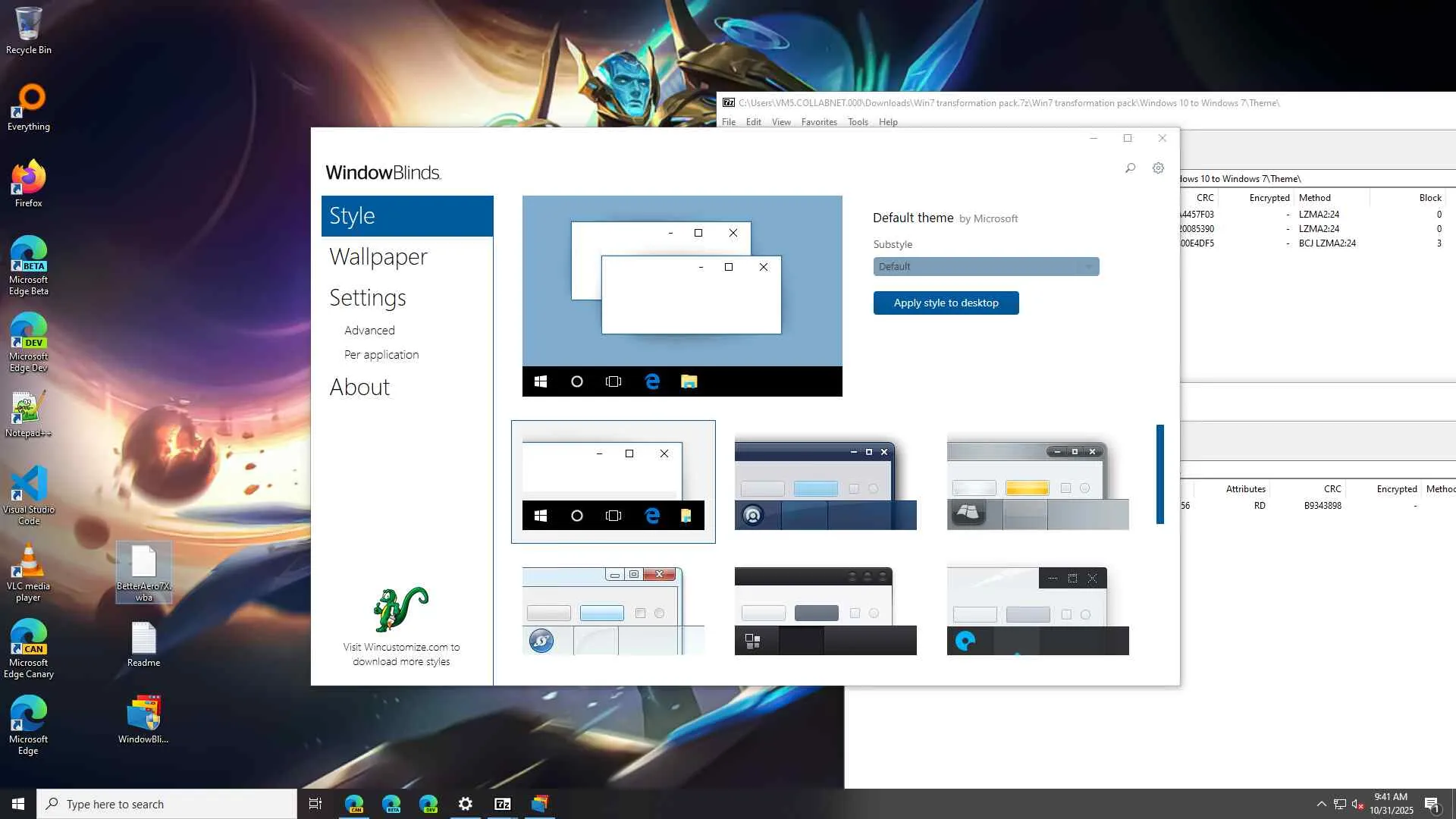1456x819 pixels.
Task: Expand the Substyle Default dropdown
Action: pos(985,267)
